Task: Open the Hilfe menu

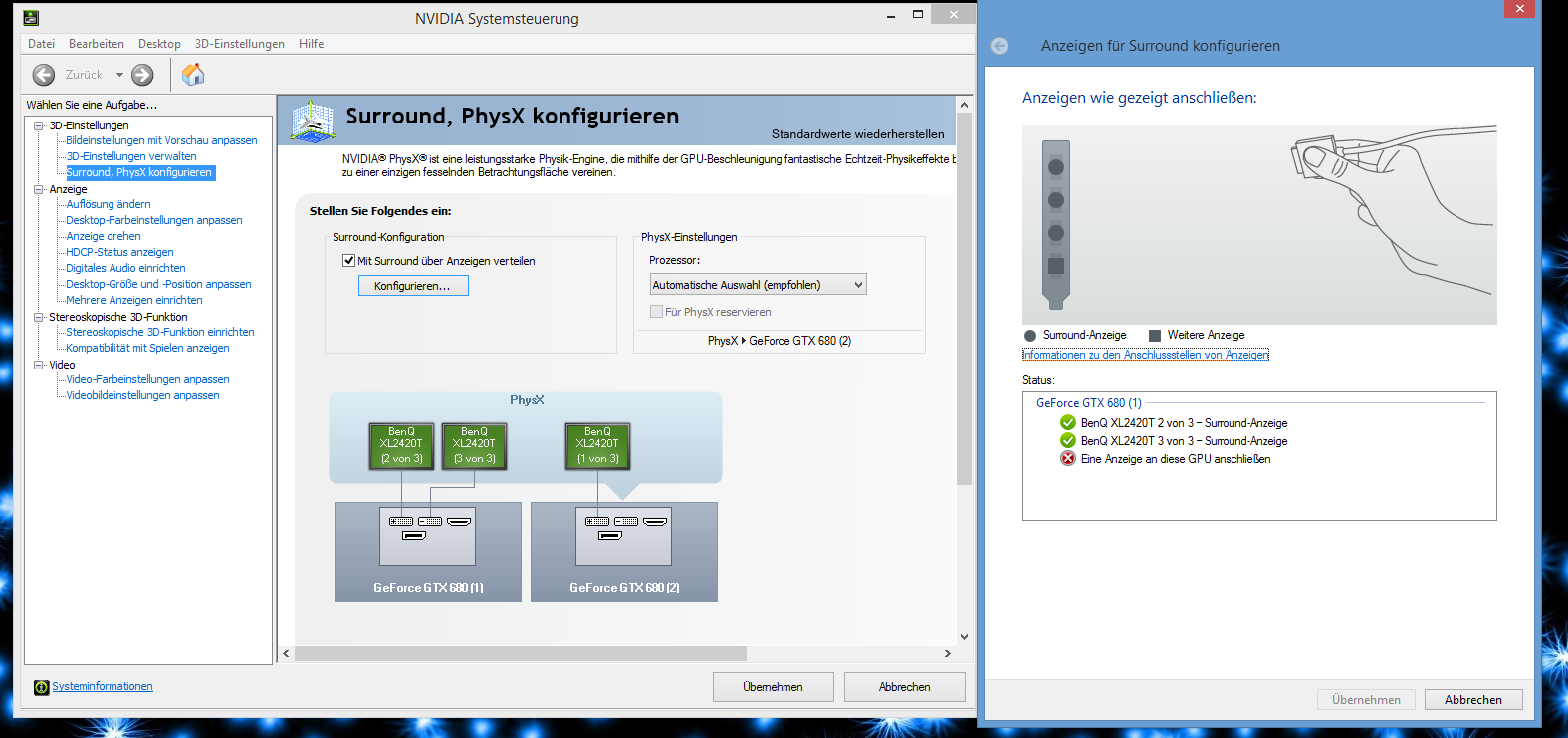Action: (311, 44)
